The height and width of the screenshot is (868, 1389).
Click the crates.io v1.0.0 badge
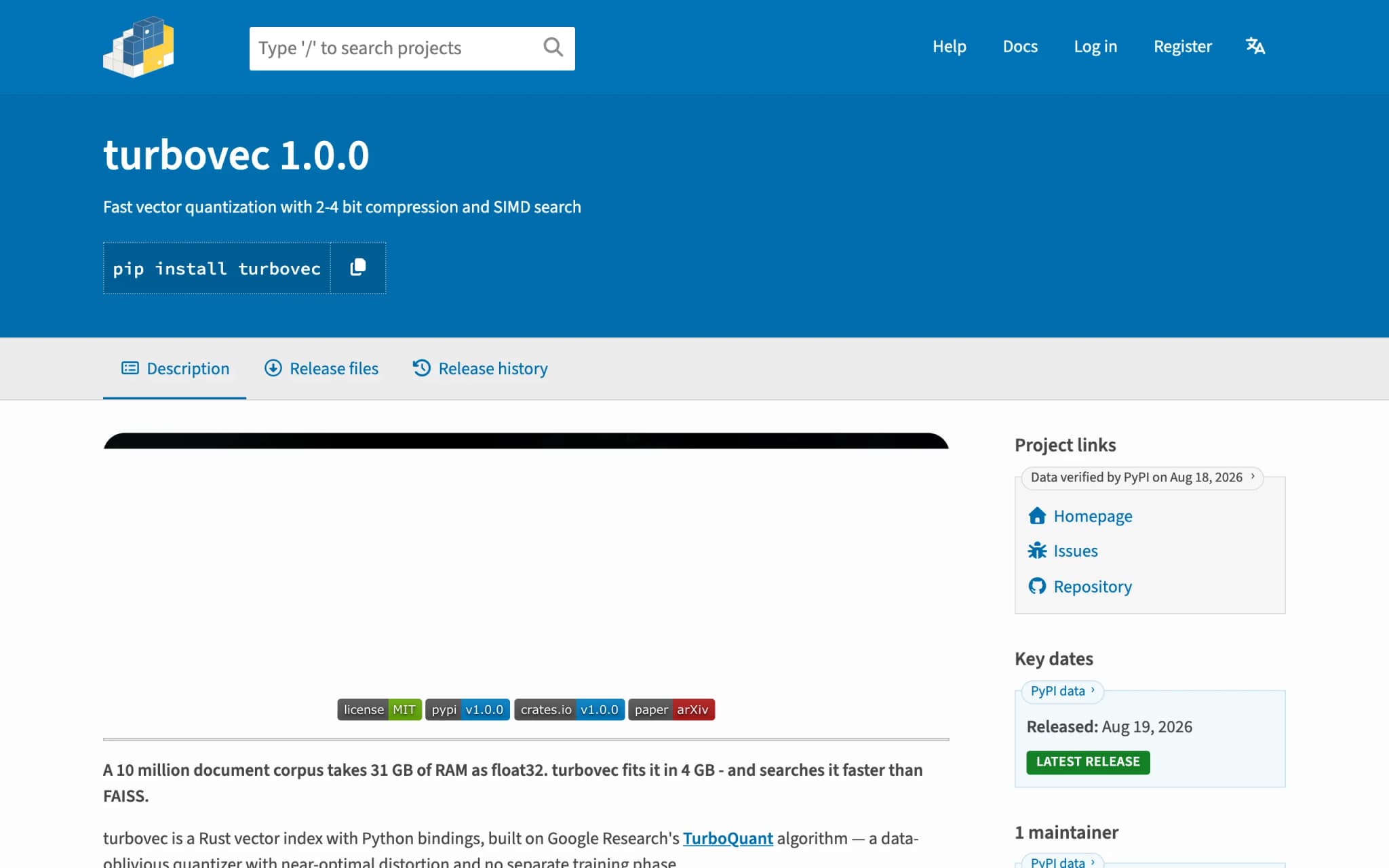tap(569, 709)
